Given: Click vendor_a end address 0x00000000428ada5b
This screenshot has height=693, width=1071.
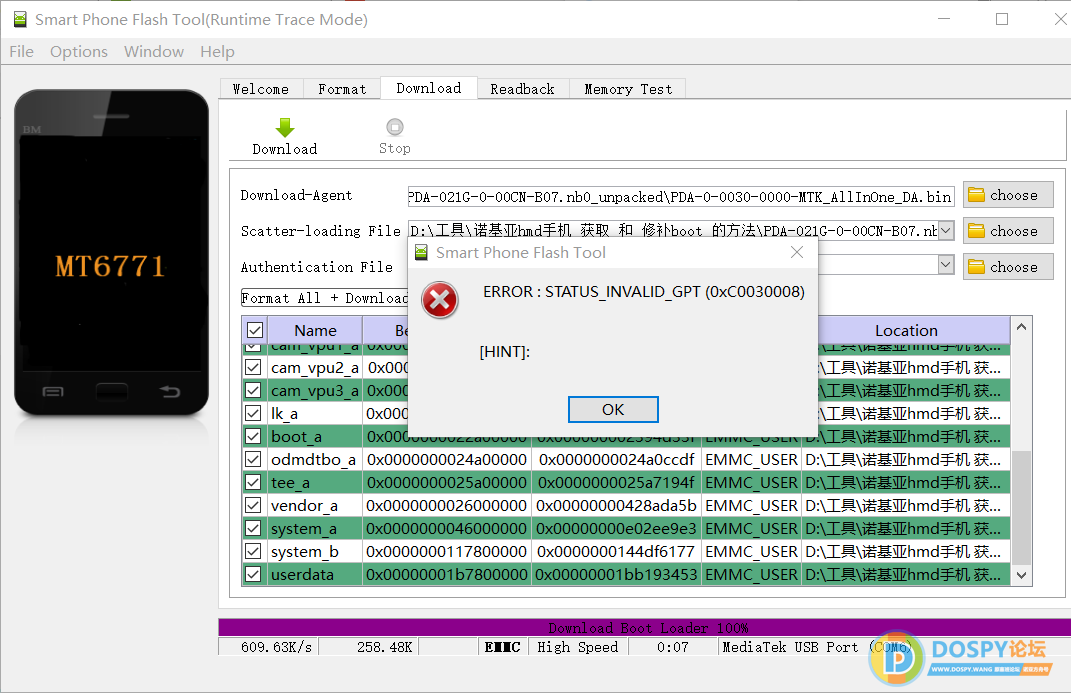Looking at the screenshot, I should (x=616, y=505).
